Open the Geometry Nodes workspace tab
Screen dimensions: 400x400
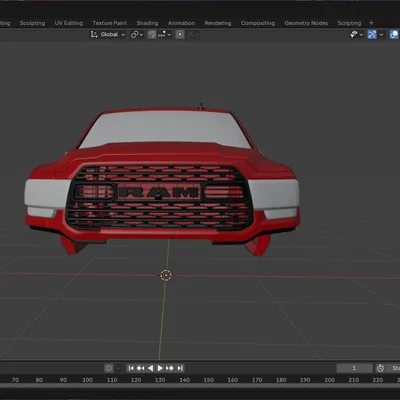click(x=306, y=23)
